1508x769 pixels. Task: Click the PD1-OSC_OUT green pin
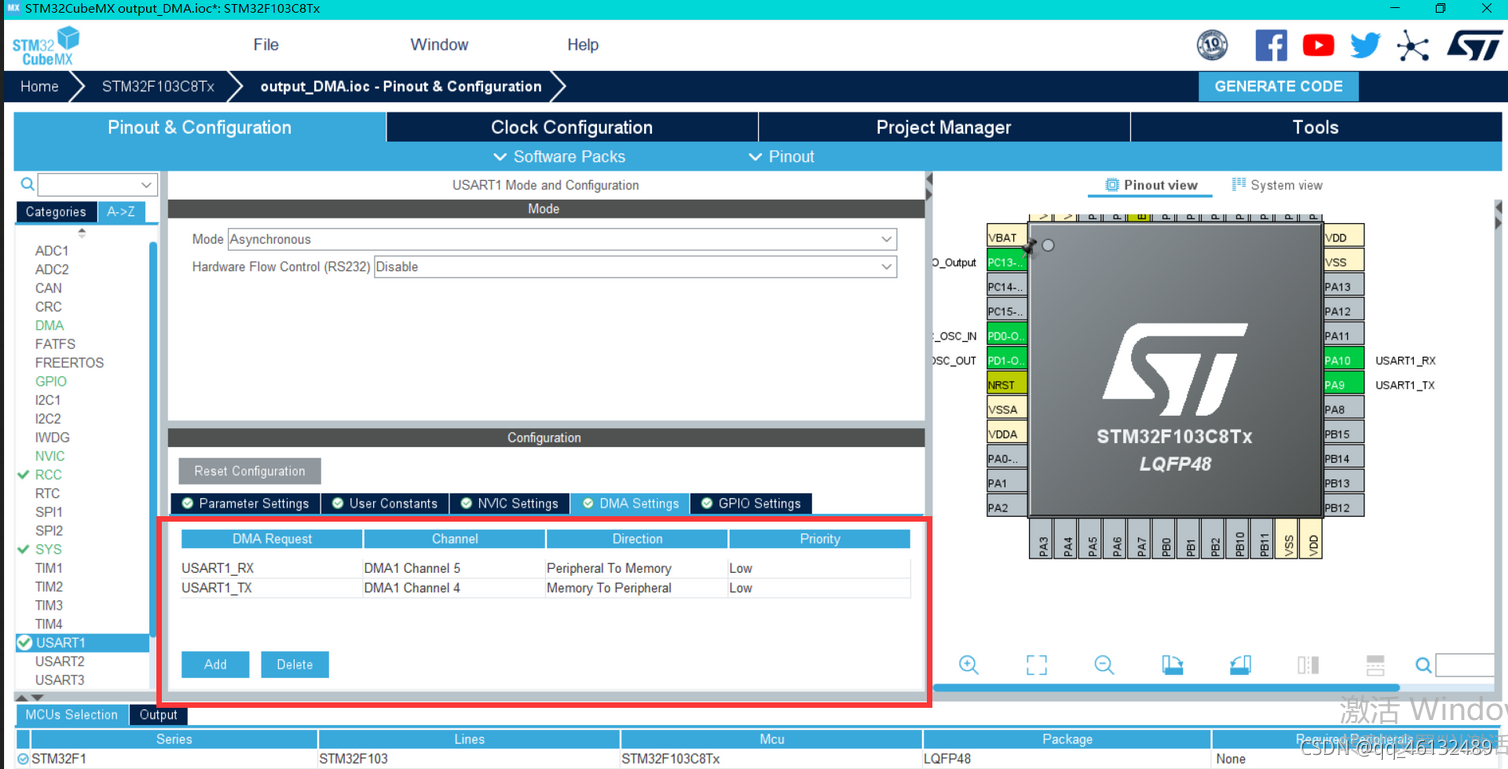point(1007,360)
